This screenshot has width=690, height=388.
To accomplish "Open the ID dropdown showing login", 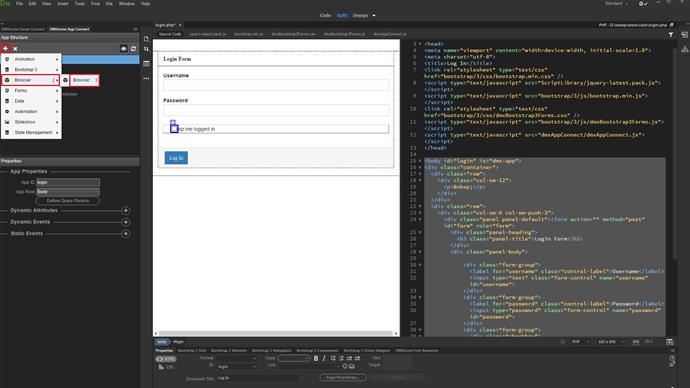I will point(236,366).
